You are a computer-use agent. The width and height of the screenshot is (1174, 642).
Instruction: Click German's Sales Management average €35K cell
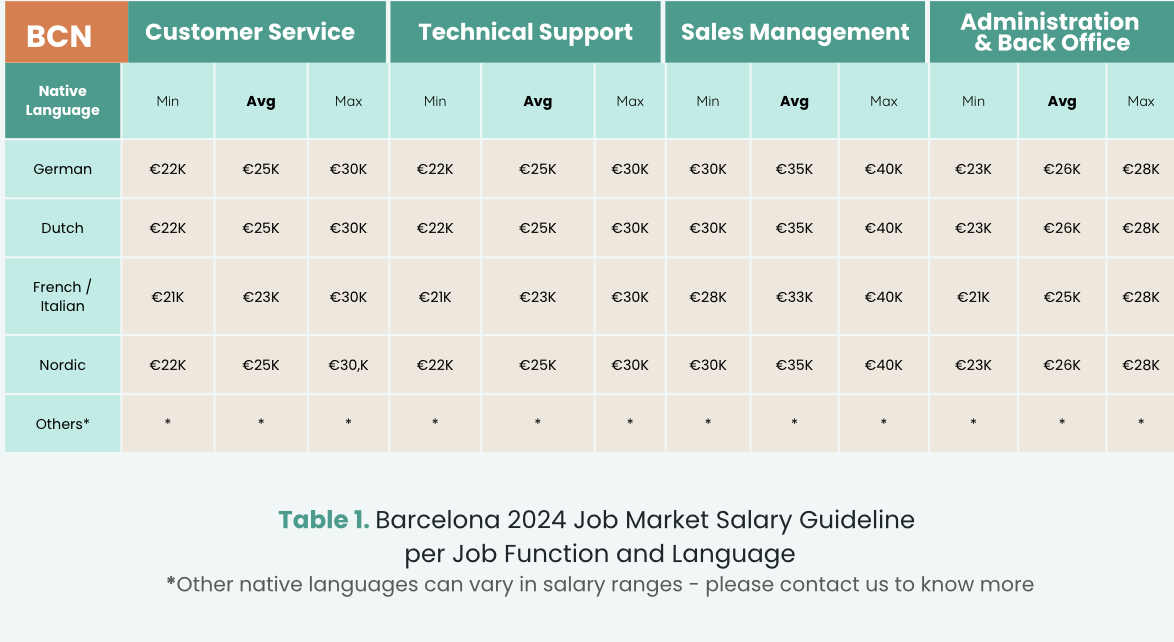coord(794,169)
